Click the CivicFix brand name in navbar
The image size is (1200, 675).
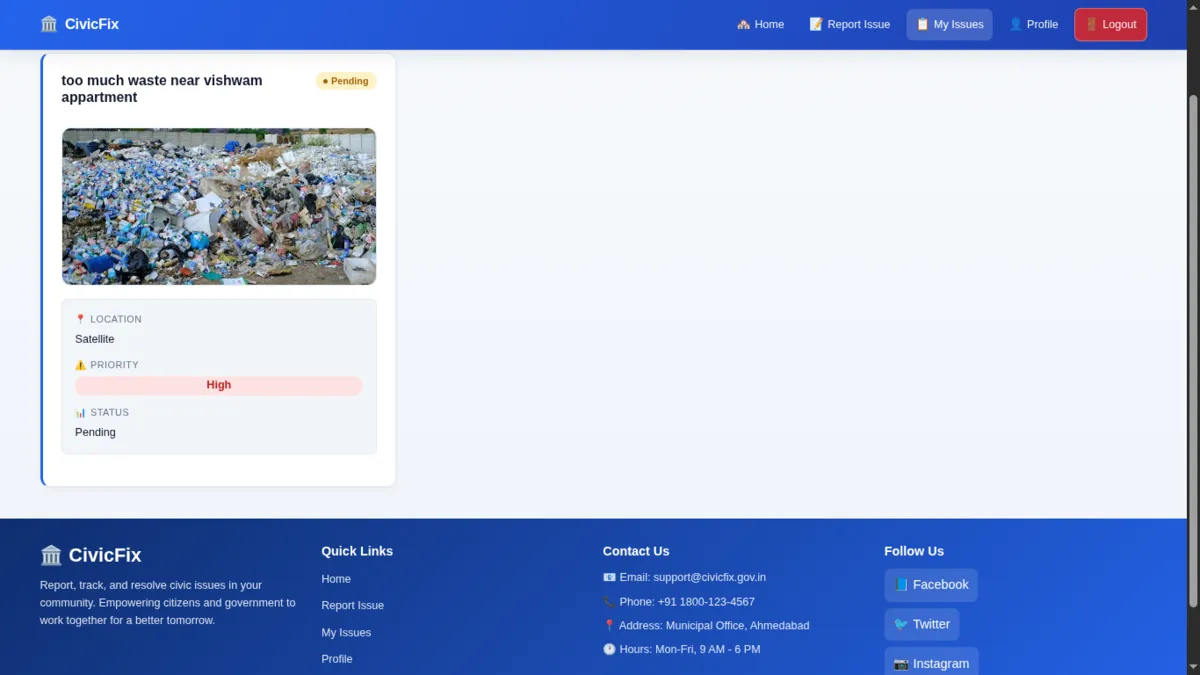(92, 24)
